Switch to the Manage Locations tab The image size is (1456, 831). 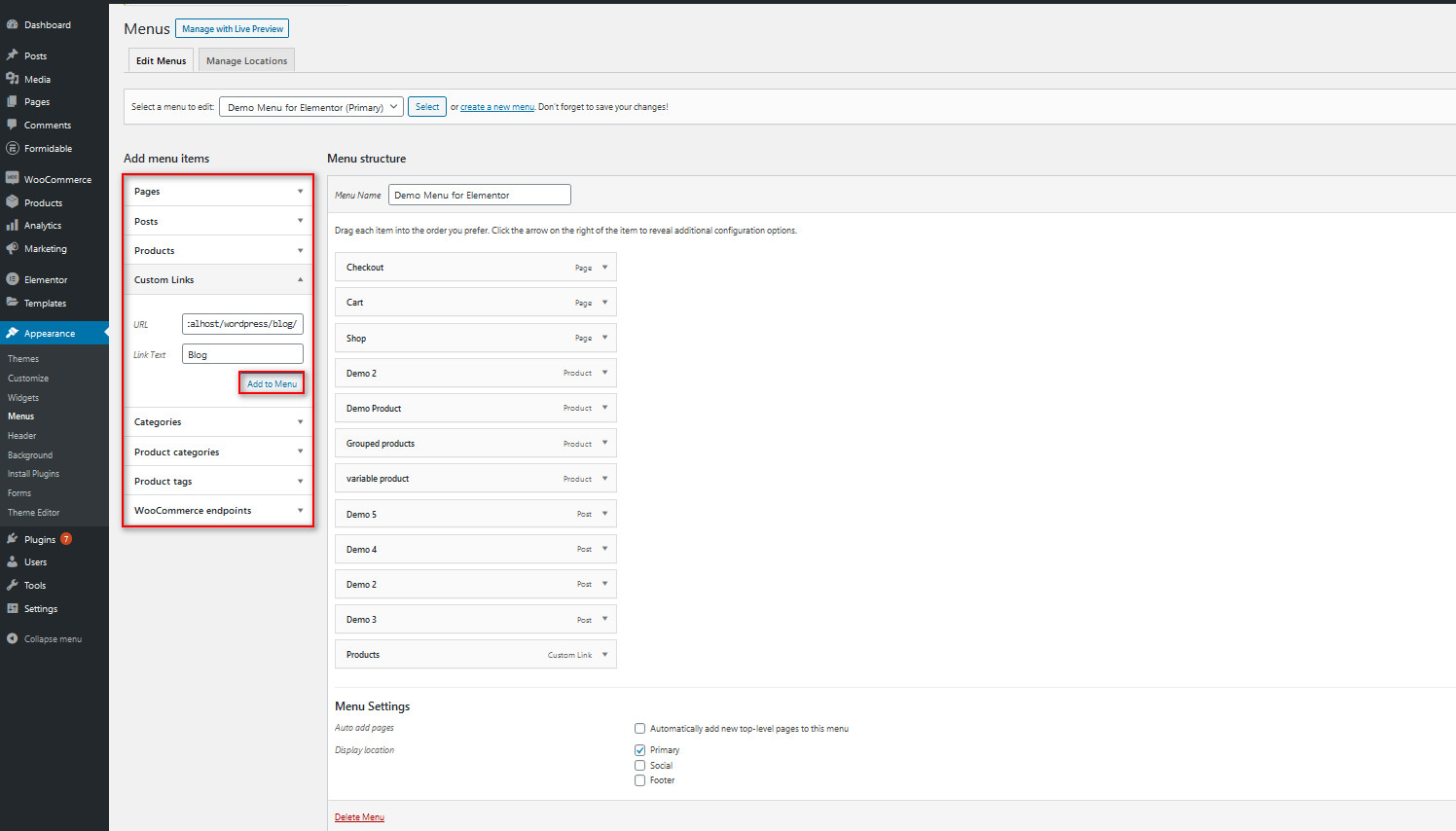(246, 60)
